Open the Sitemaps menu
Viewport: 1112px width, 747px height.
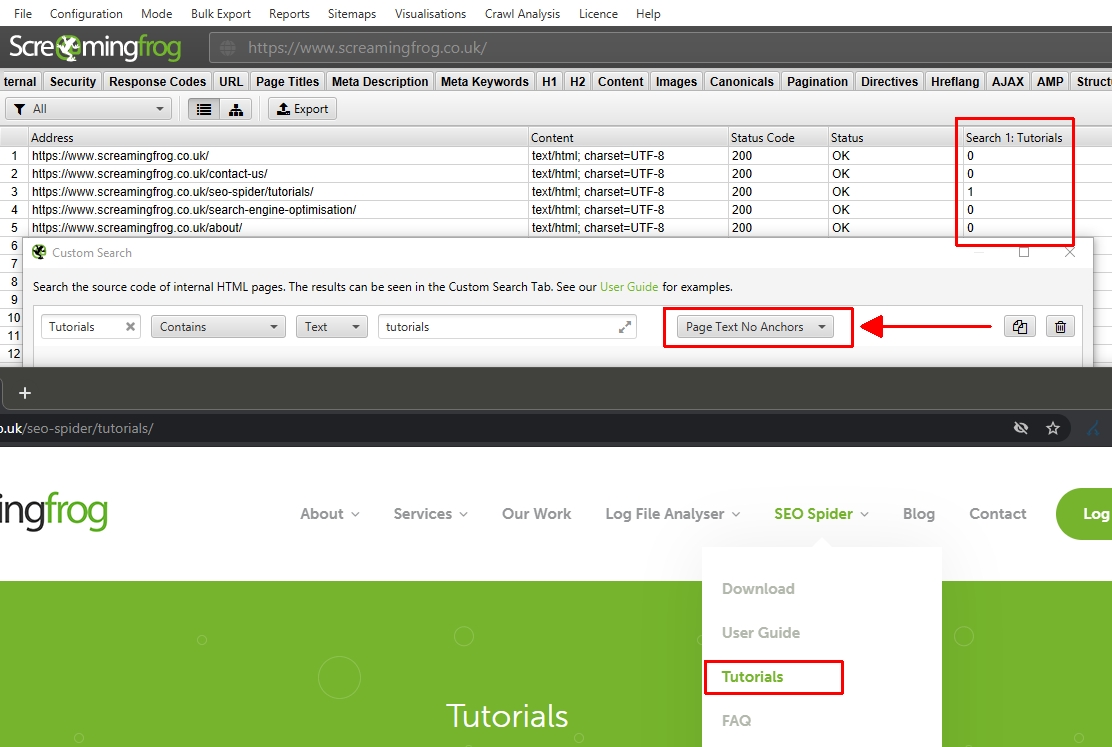tap(352, 13)
